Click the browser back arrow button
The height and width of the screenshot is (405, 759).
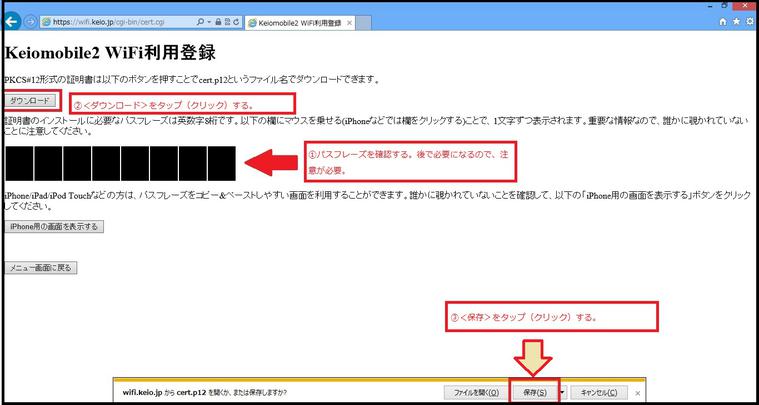coord(12,20)
